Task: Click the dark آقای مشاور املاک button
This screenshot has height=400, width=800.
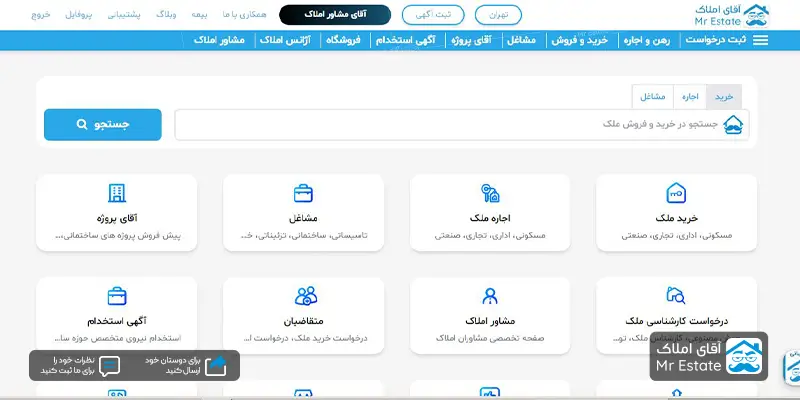Action: click(x=335, y=15)
